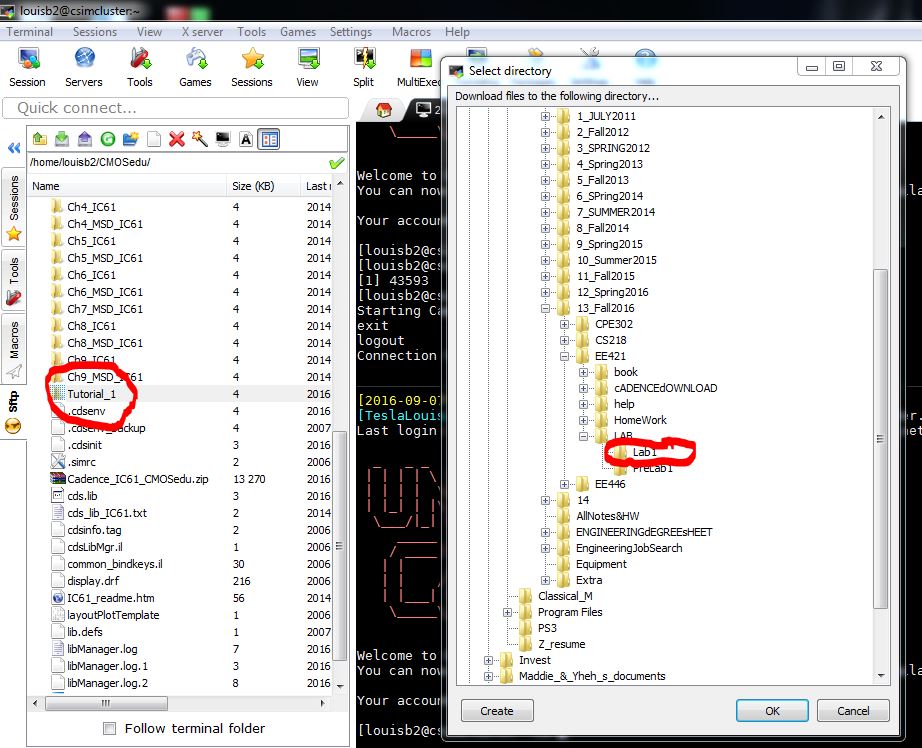Image resolution: width=922 pixels, height=748 pixels.
Task: Click the open terminal here icon in SFTP toolbar
Action: coord(223,139)
